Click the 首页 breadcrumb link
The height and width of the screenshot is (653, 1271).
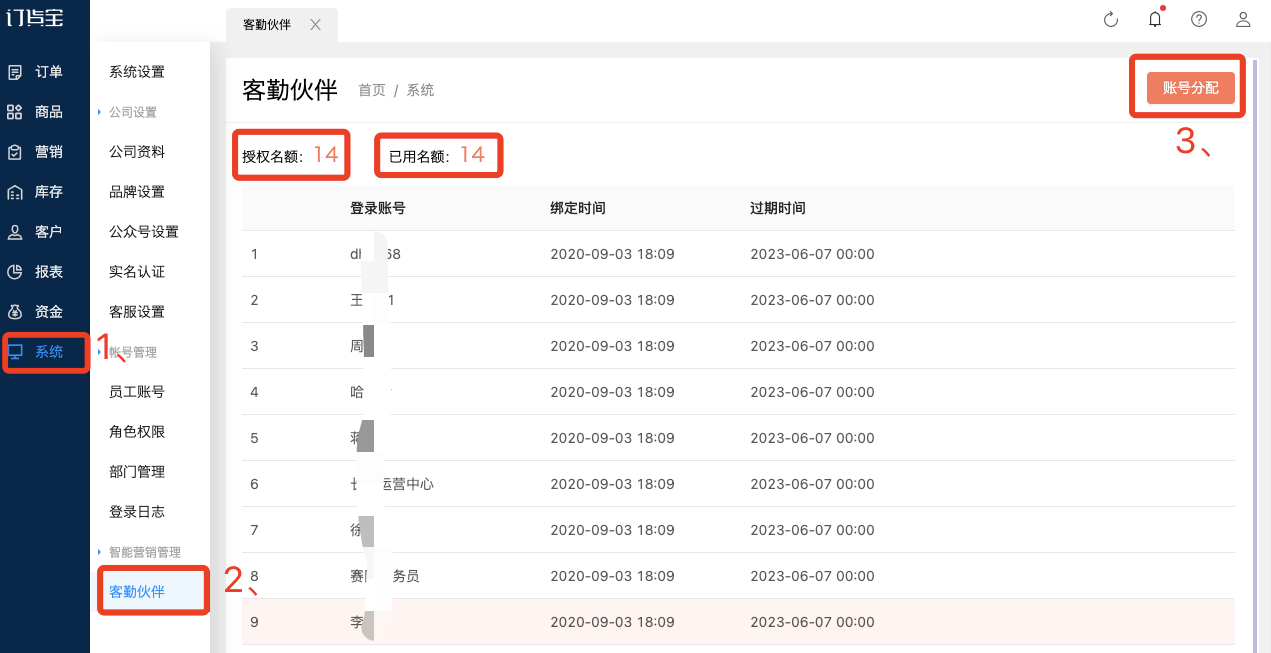tap(372, 90)
